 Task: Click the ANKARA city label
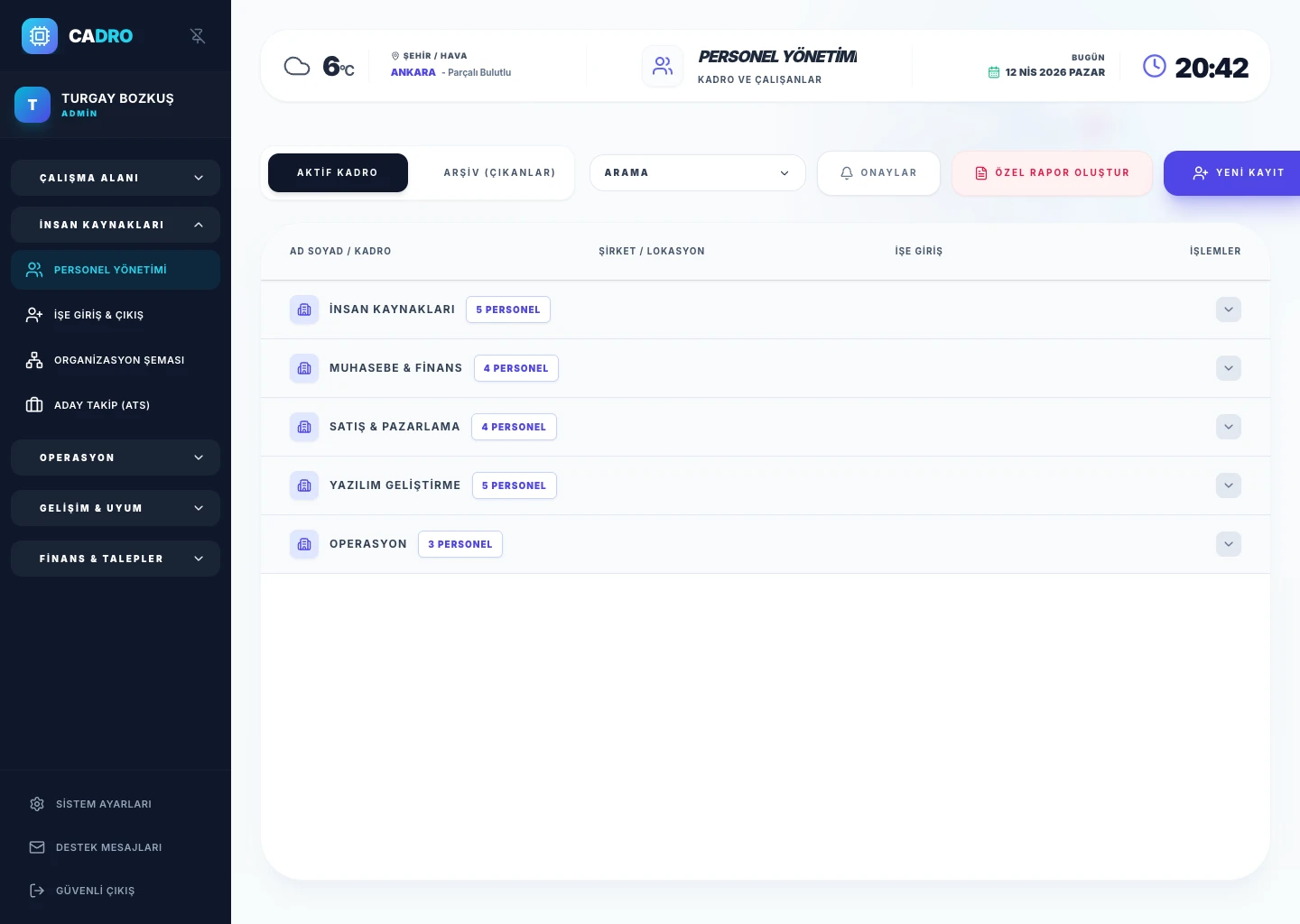(x=413, y=72)
